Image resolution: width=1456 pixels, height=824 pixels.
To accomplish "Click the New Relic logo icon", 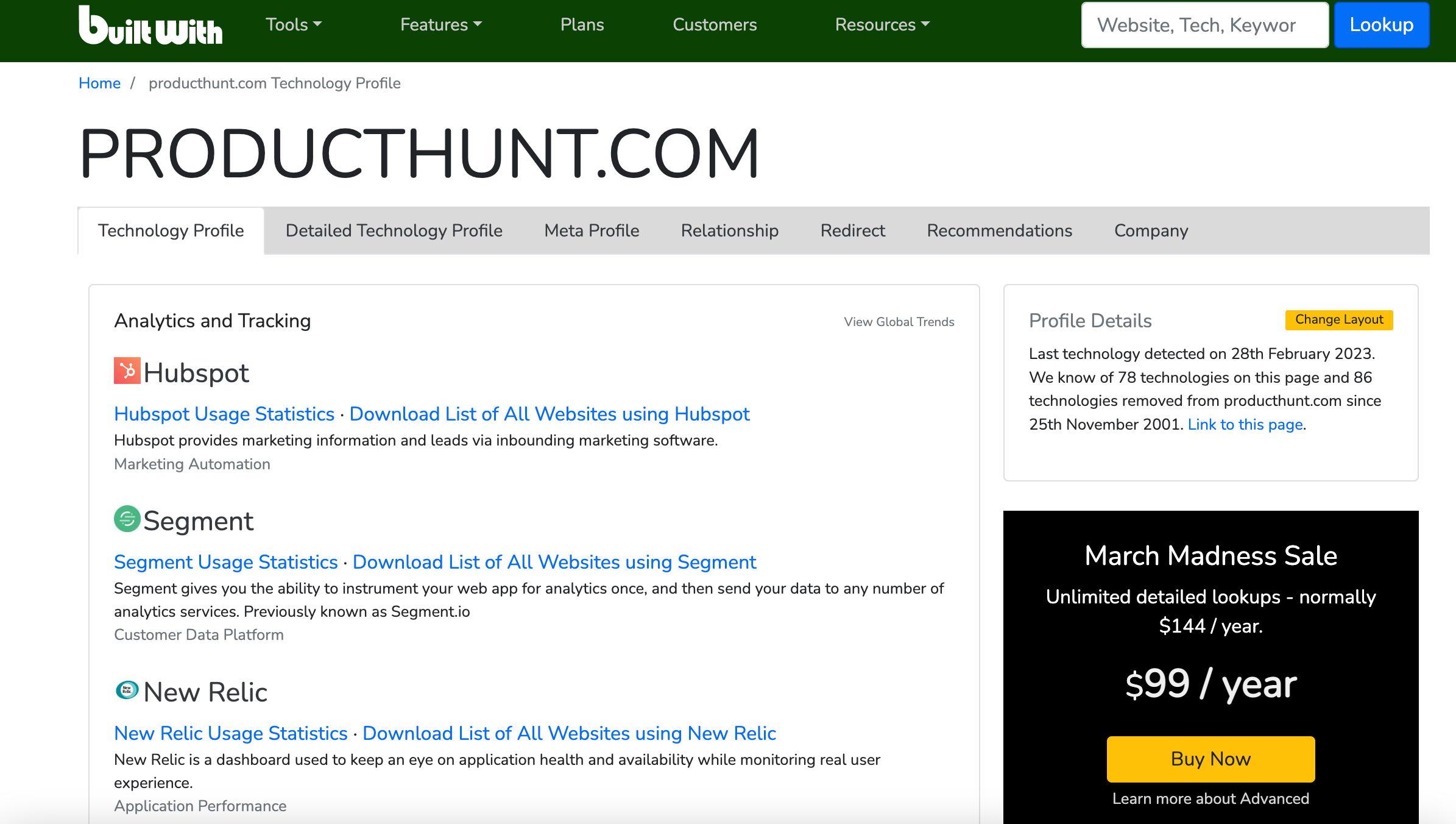I will pos(127,691).
